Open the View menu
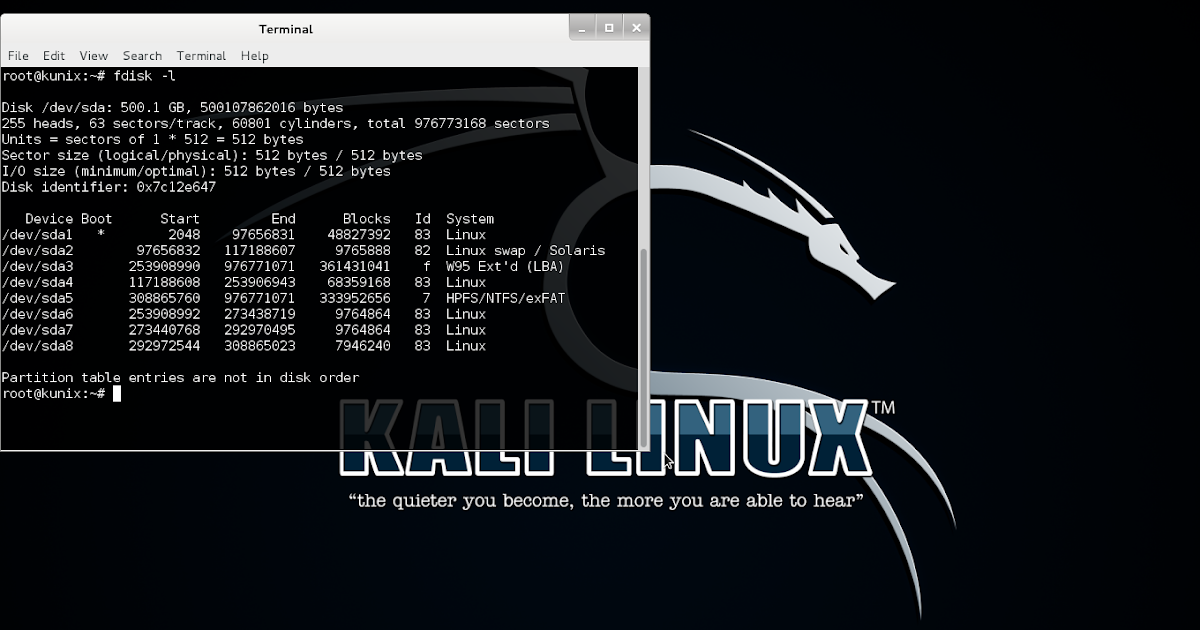 point(93,55)
